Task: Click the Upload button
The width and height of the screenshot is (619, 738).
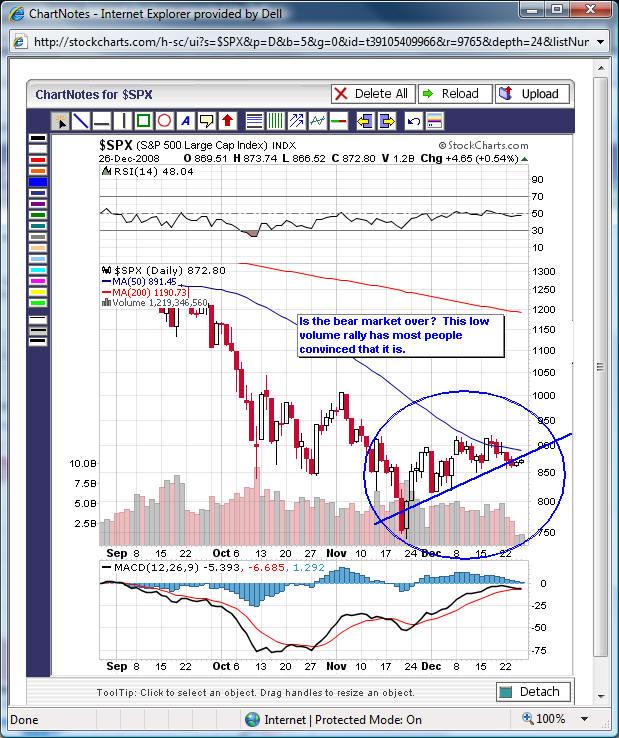Action: coord(532,94)
